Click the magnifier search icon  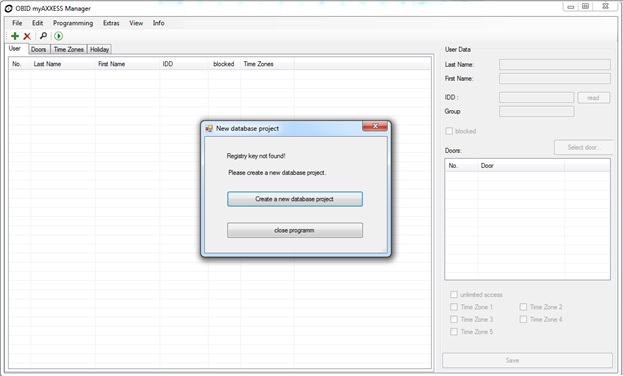pos(43,36)
